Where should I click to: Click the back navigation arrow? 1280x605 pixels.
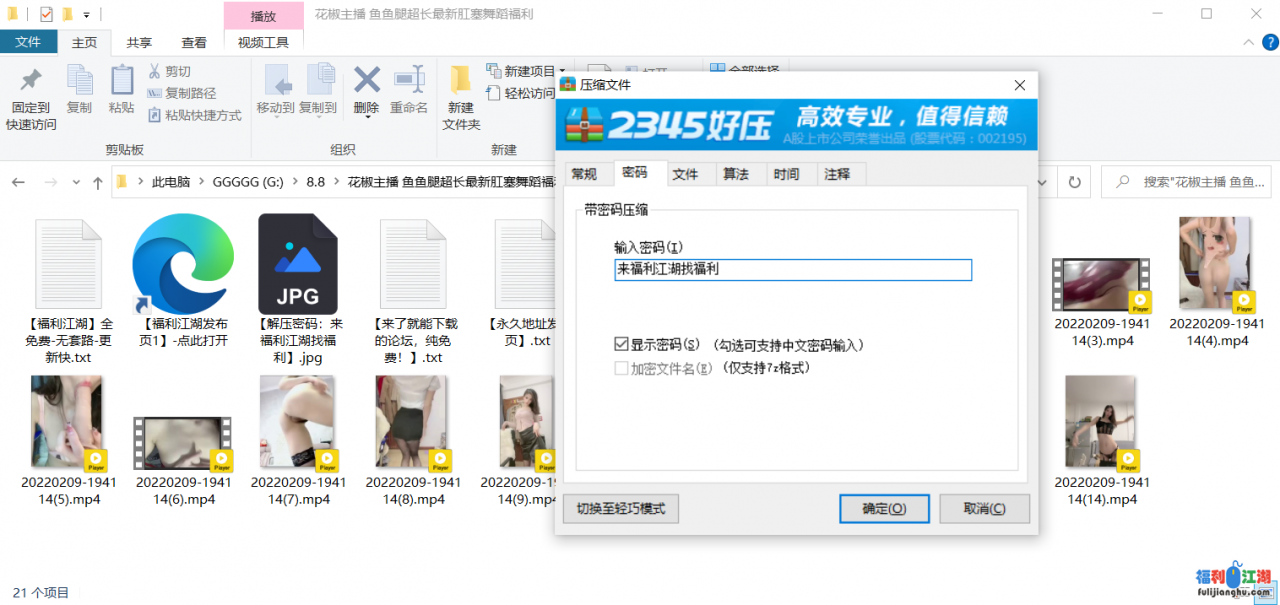point(17,182)
